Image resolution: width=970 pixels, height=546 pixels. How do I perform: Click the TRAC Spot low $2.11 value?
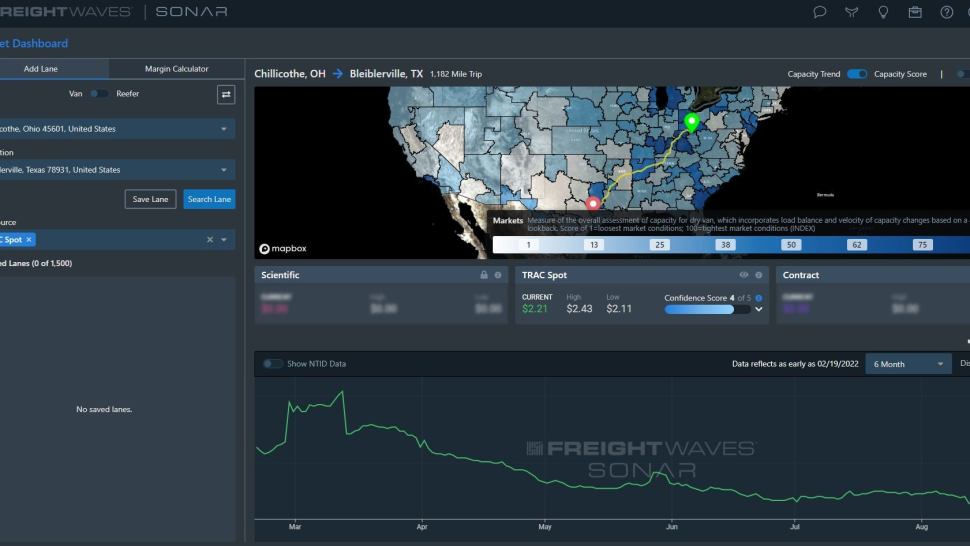(x=619, y=309)
